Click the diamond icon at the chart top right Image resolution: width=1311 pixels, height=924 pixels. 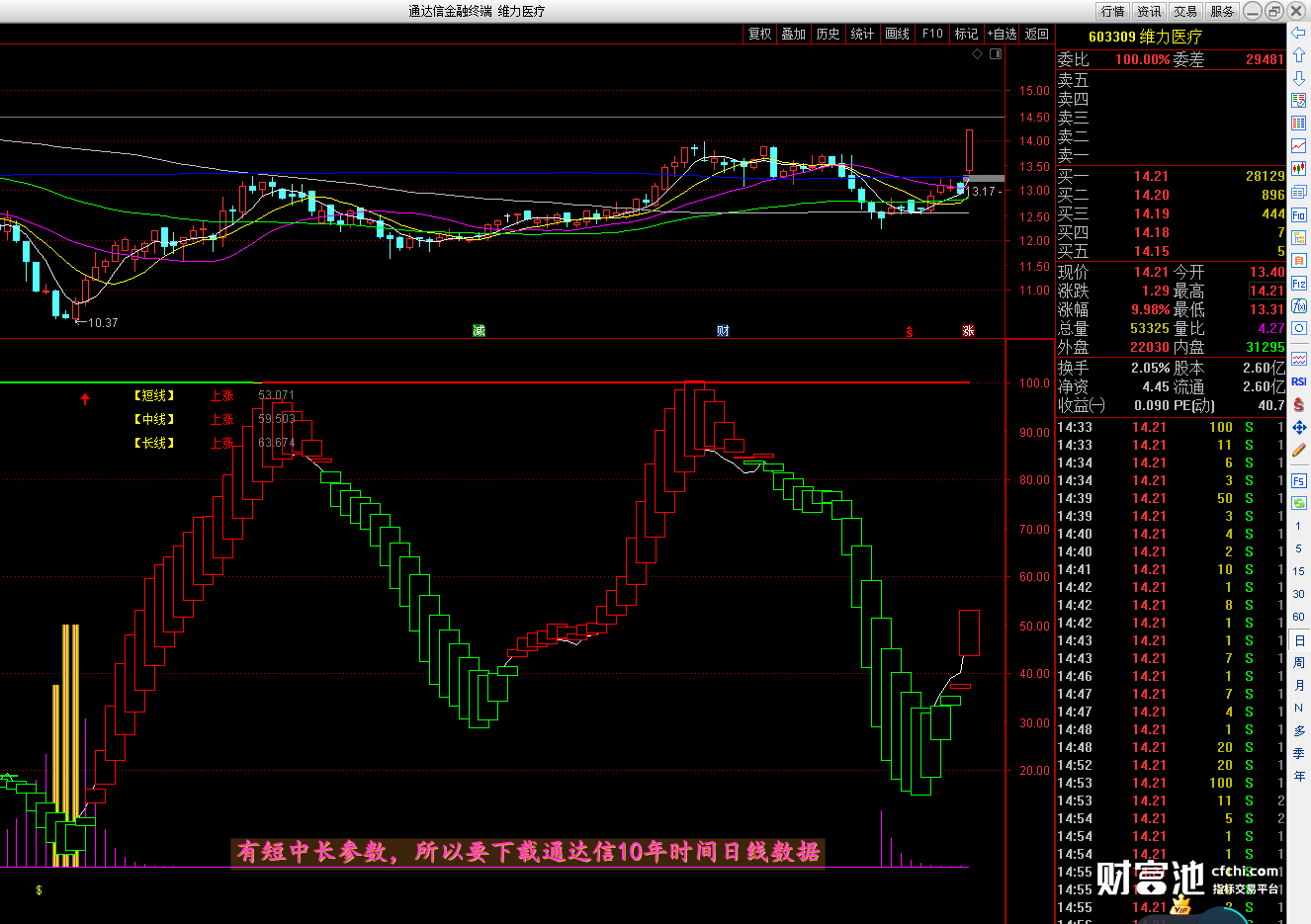(978, 54)
